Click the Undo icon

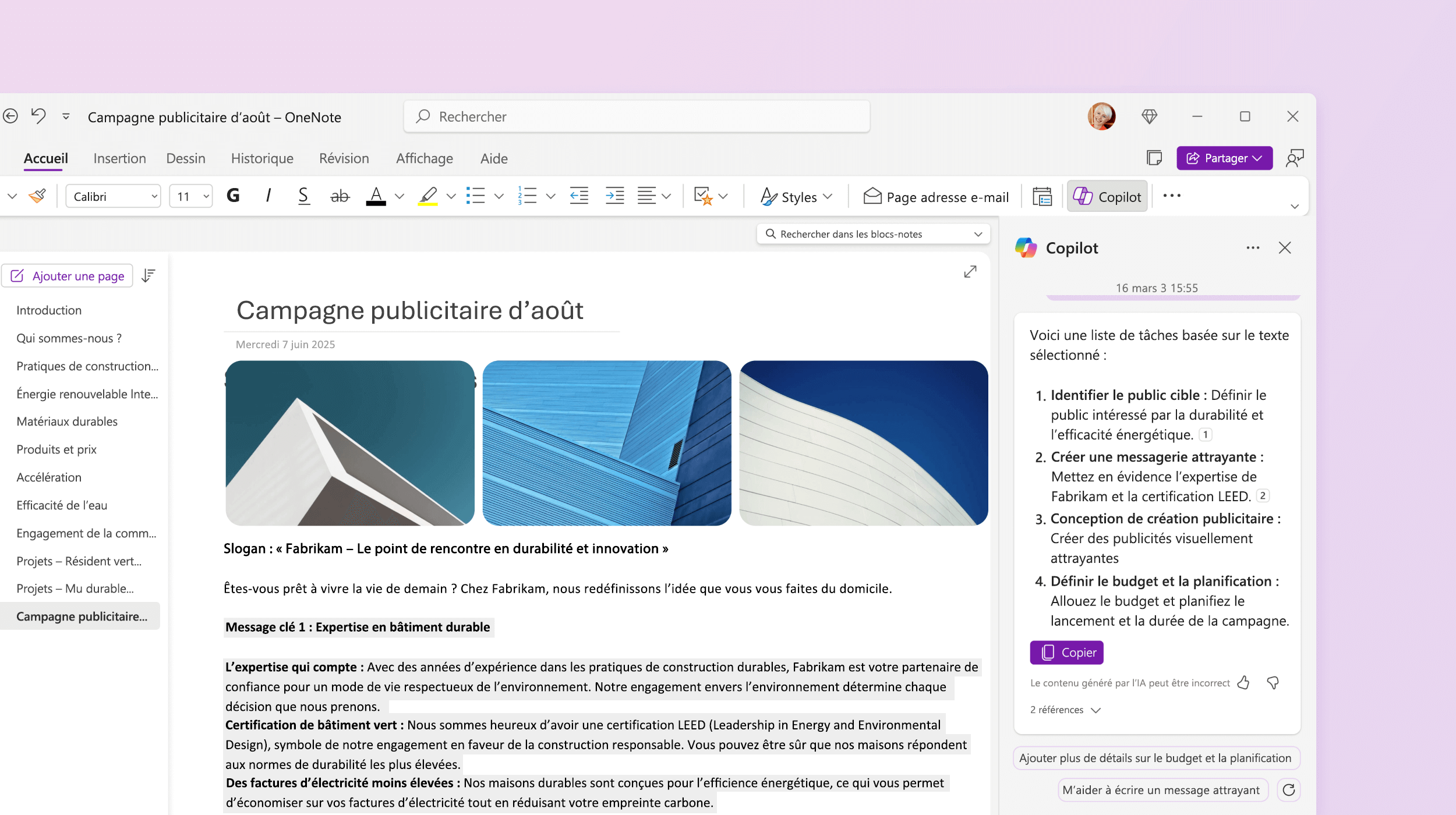(x=38, y=116)
